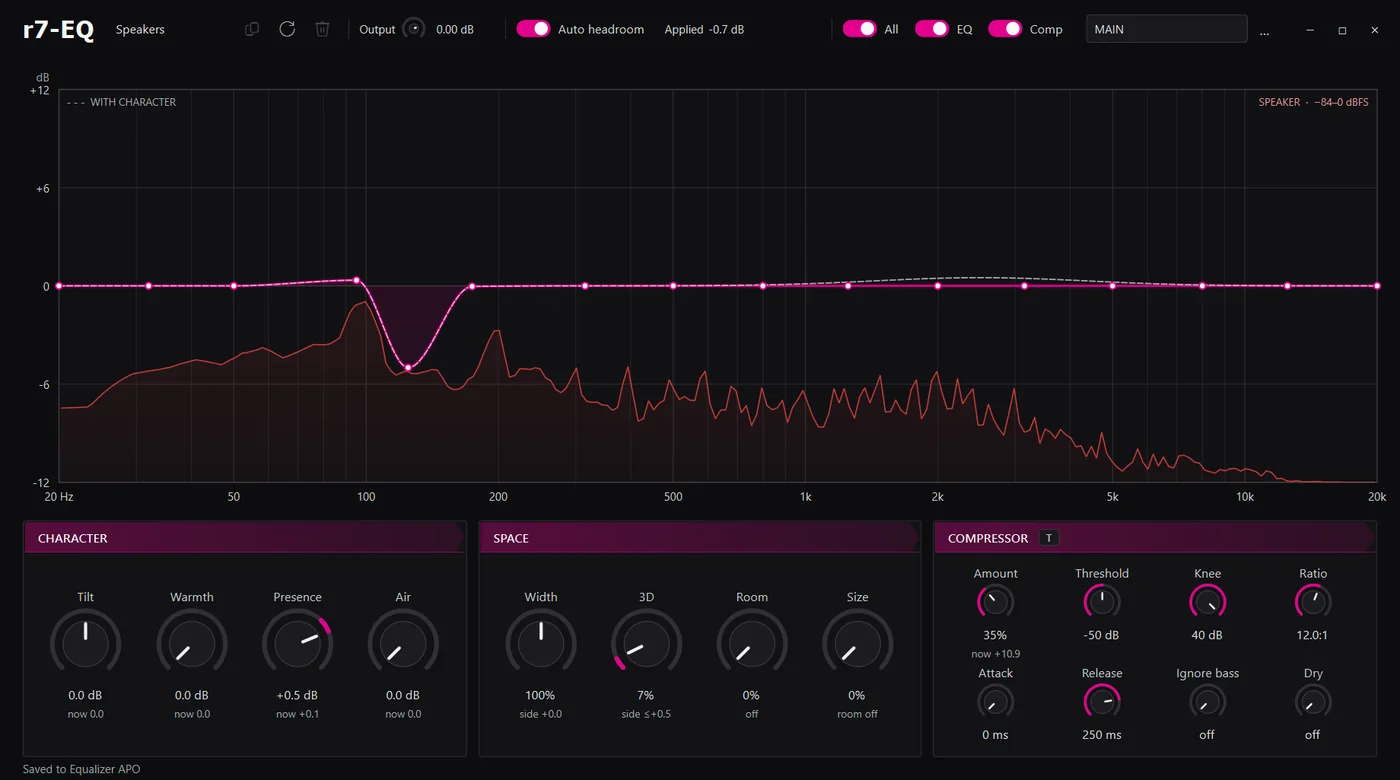Toggle the Comp switch
Image resolution: width=1400 pixels, height=780 pixels.
[x=1005, y=29]
